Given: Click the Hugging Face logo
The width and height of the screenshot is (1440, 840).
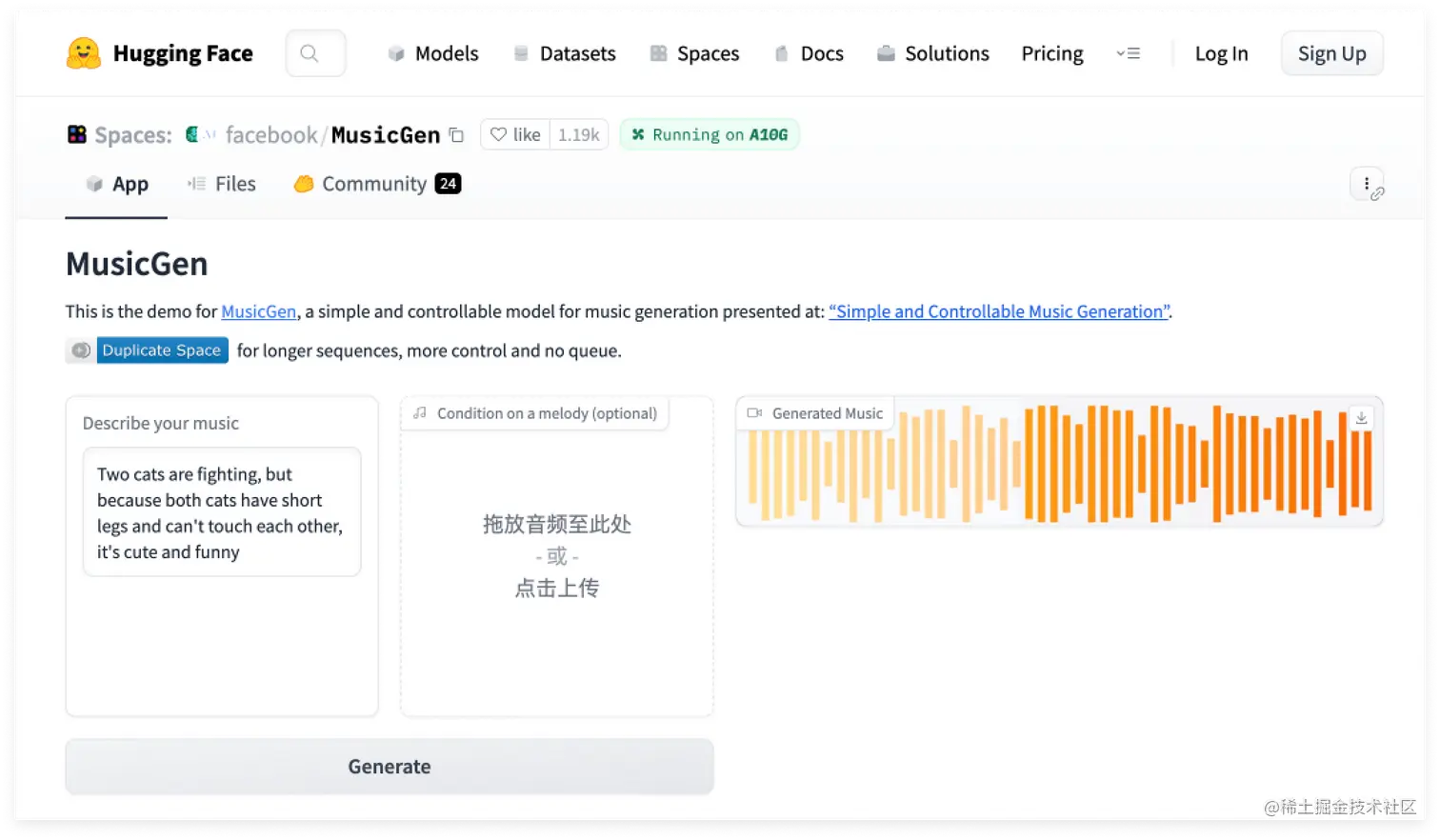Looking at the screenshot, I should (84, 52).
